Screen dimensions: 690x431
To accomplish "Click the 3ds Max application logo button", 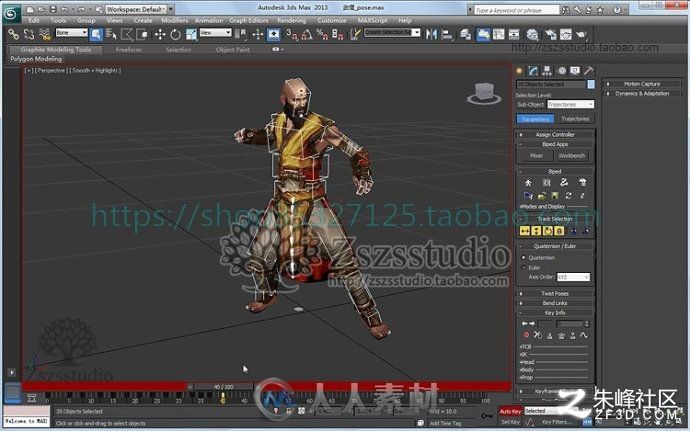I will pos(11,13).
